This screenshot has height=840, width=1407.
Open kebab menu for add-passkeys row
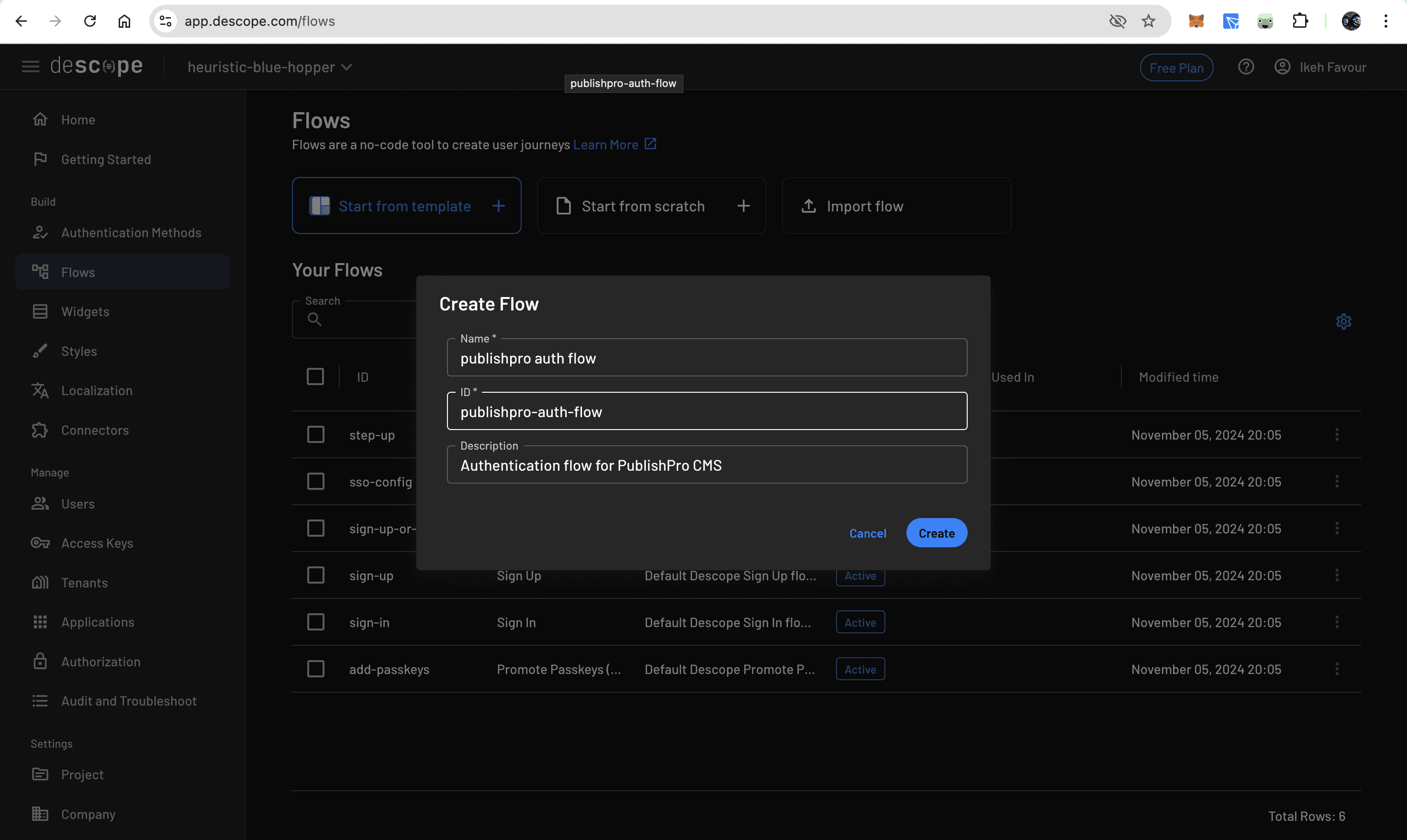[x=1337, y=669]
